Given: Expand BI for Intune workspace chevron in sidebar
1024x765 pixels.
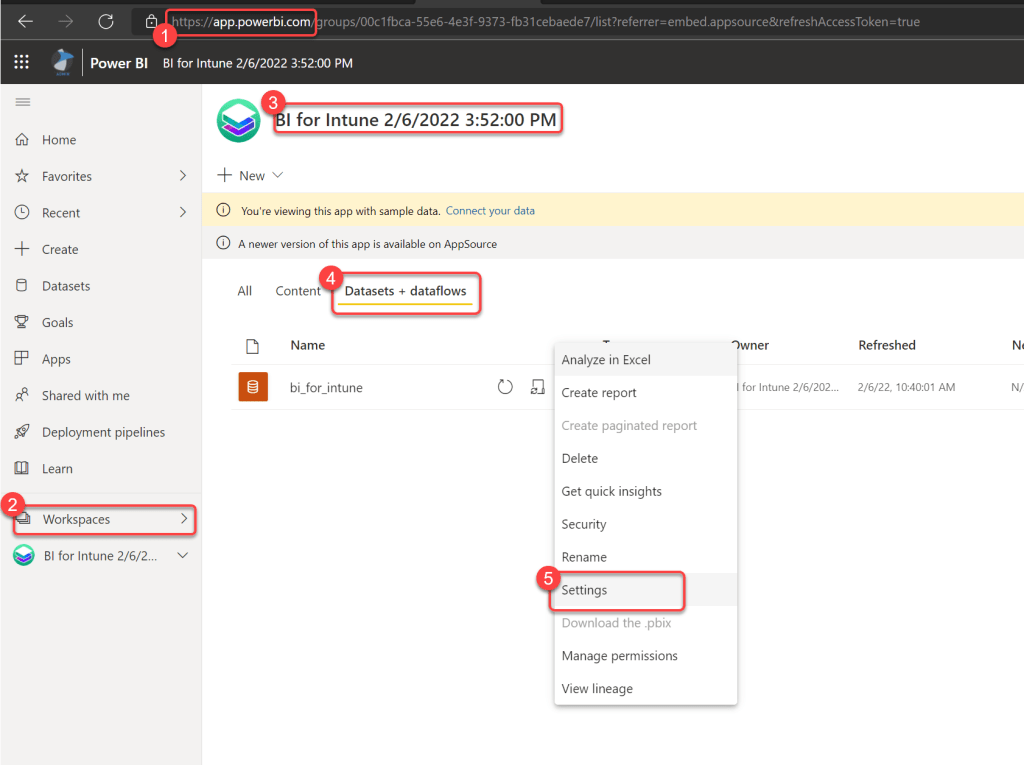Looking at the screenshot, I should (x=182, y=556).
